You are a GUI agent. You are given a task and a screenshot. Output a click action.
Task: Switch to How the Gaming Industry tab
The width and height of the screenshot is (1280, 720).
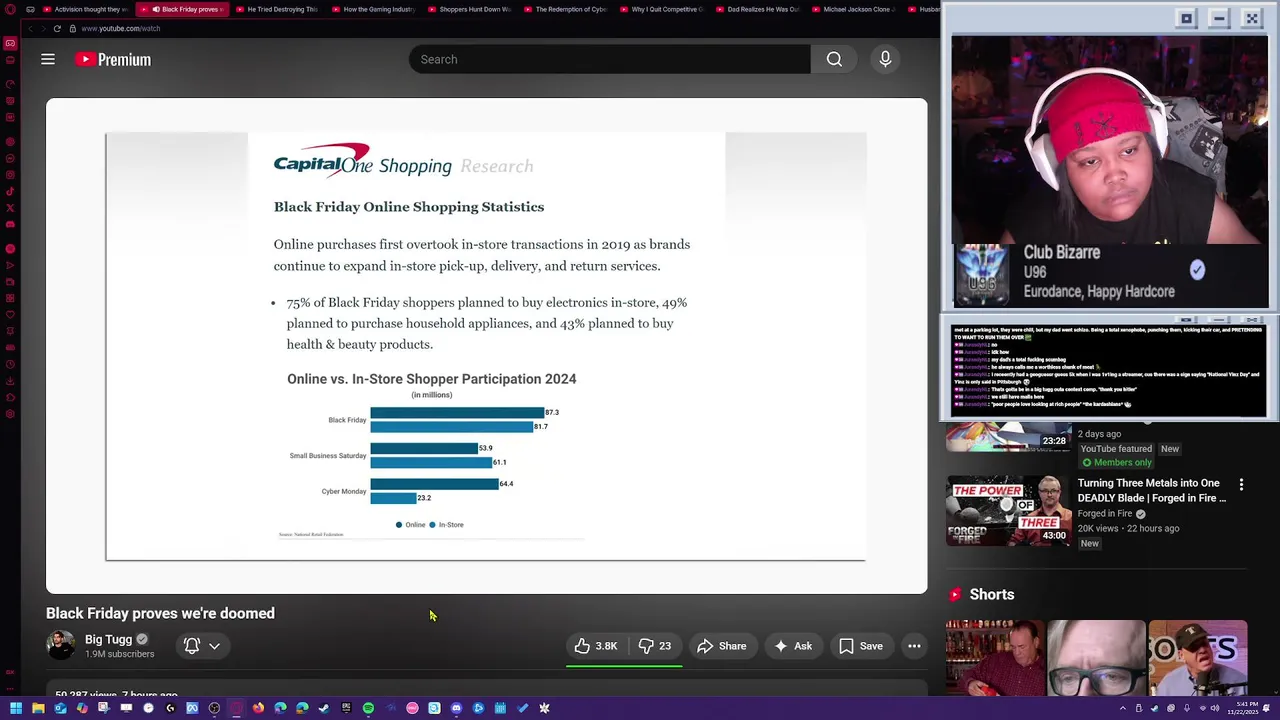372,9
